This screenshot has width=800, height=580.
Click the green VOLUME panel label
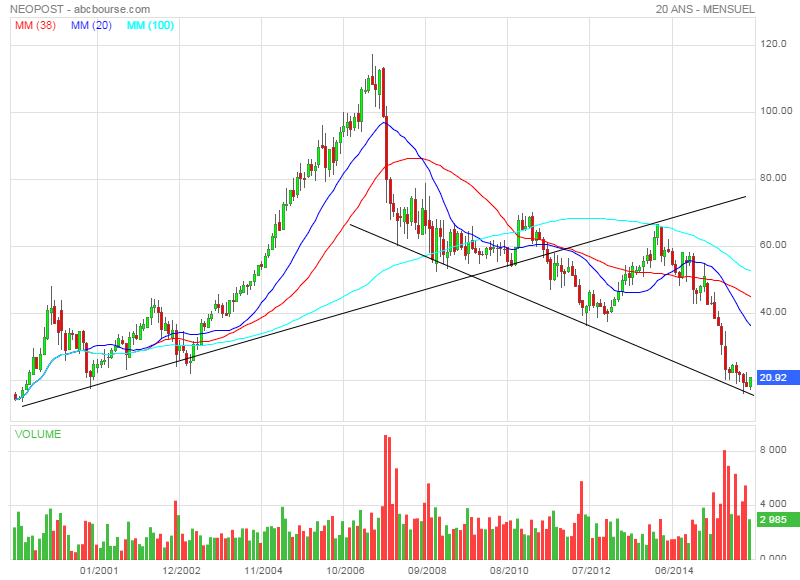coord(38,434)
